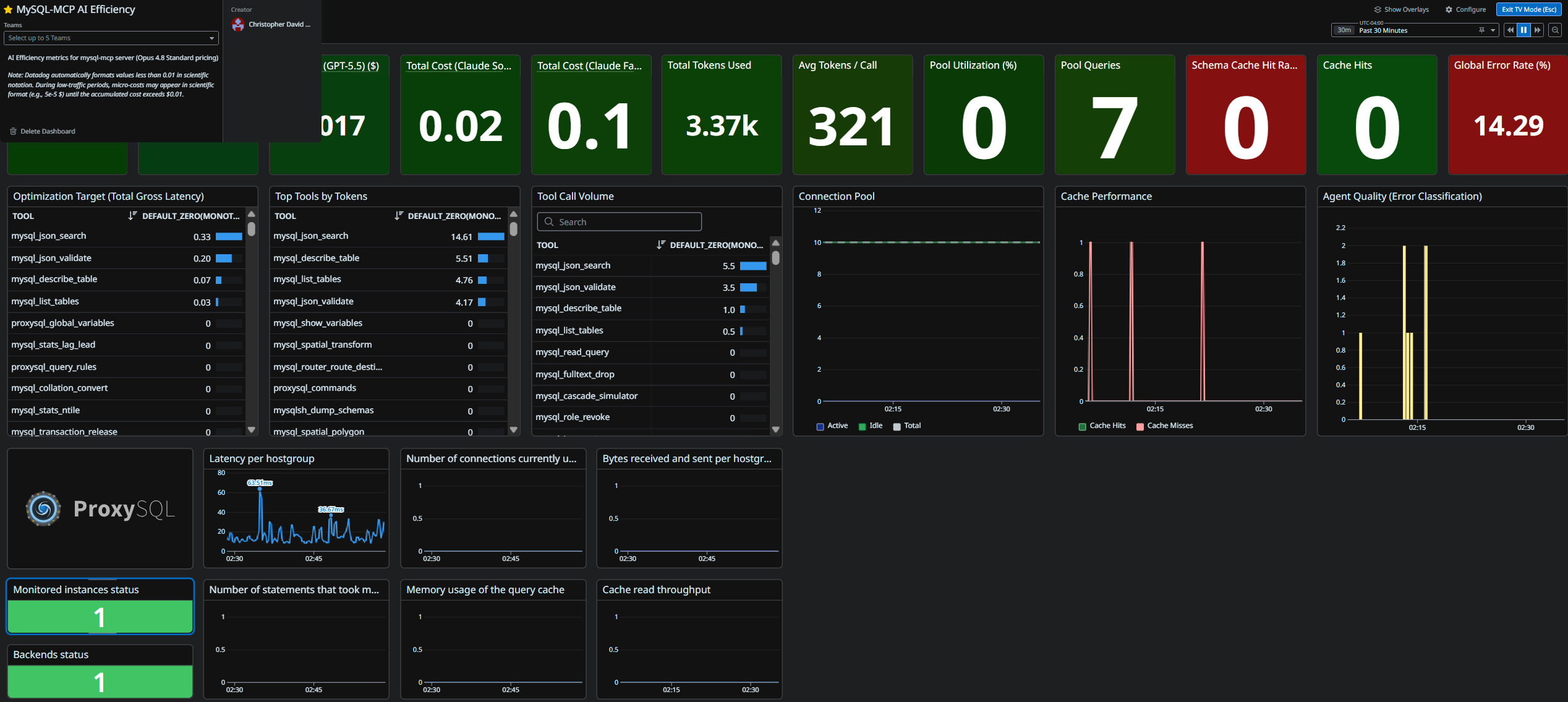The height and width of the screenshot is (702, 1568).
Task: Click the Show Overlays label
Action: pyautogui.click(x=1407, y=9)
